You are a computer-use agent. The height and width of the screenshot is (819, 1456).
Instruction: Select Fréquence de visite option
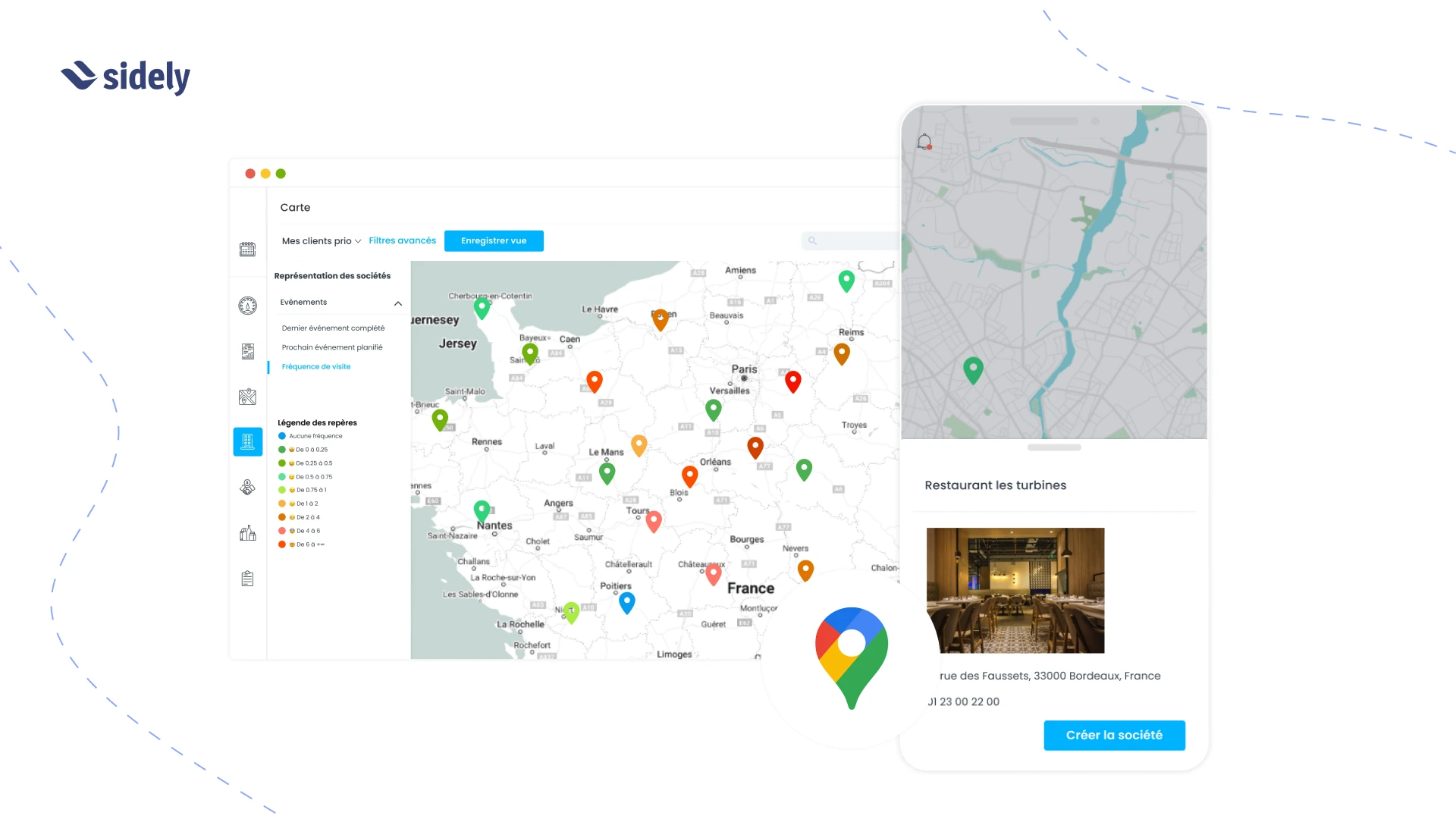(316, 366)
